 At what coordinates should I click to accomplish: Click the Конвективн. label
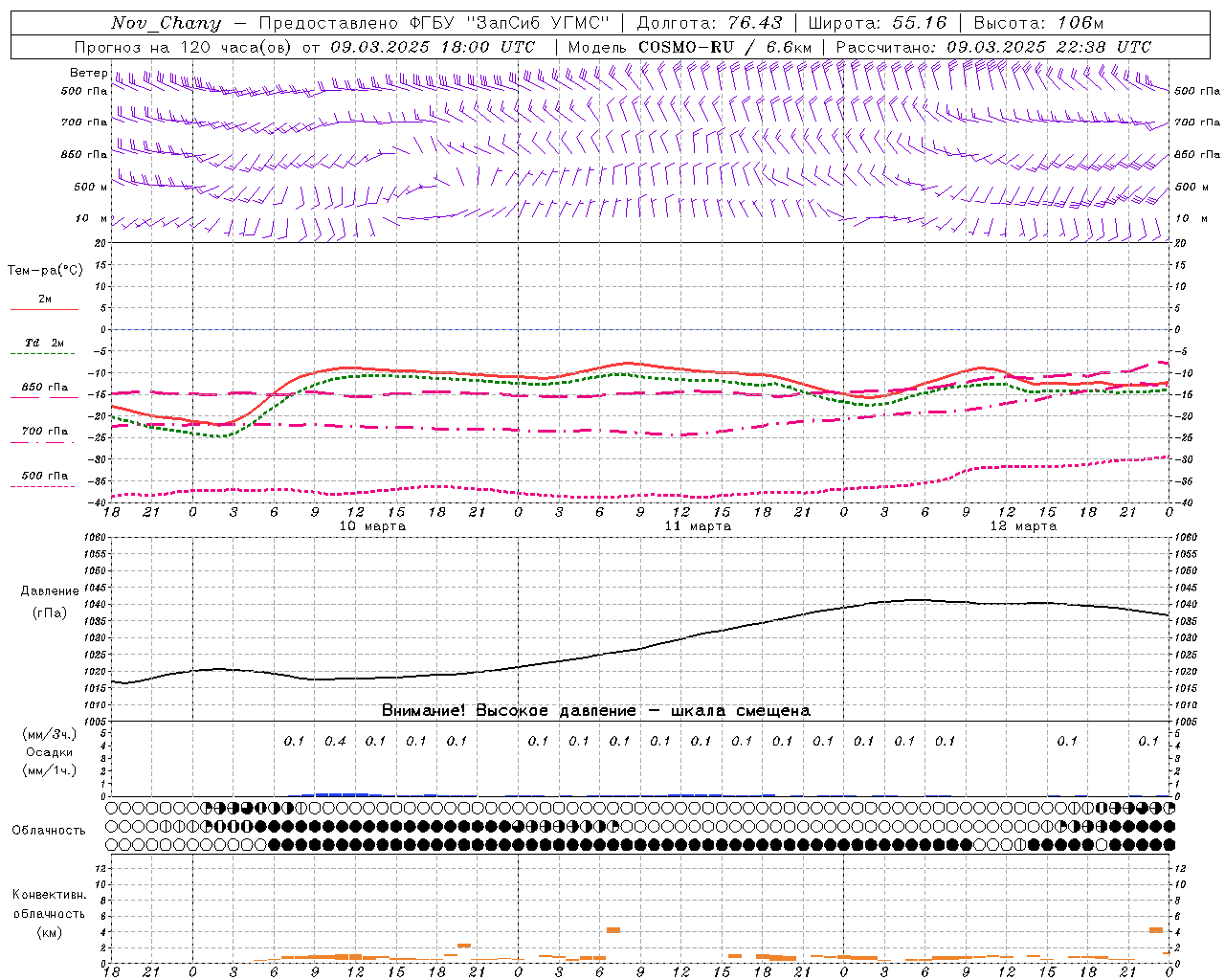50,895
